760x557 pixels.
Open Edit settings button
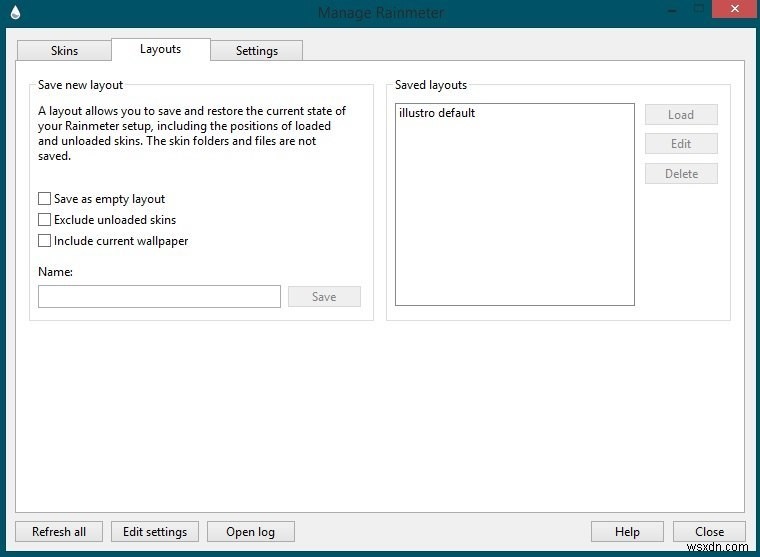pos(155,531)
